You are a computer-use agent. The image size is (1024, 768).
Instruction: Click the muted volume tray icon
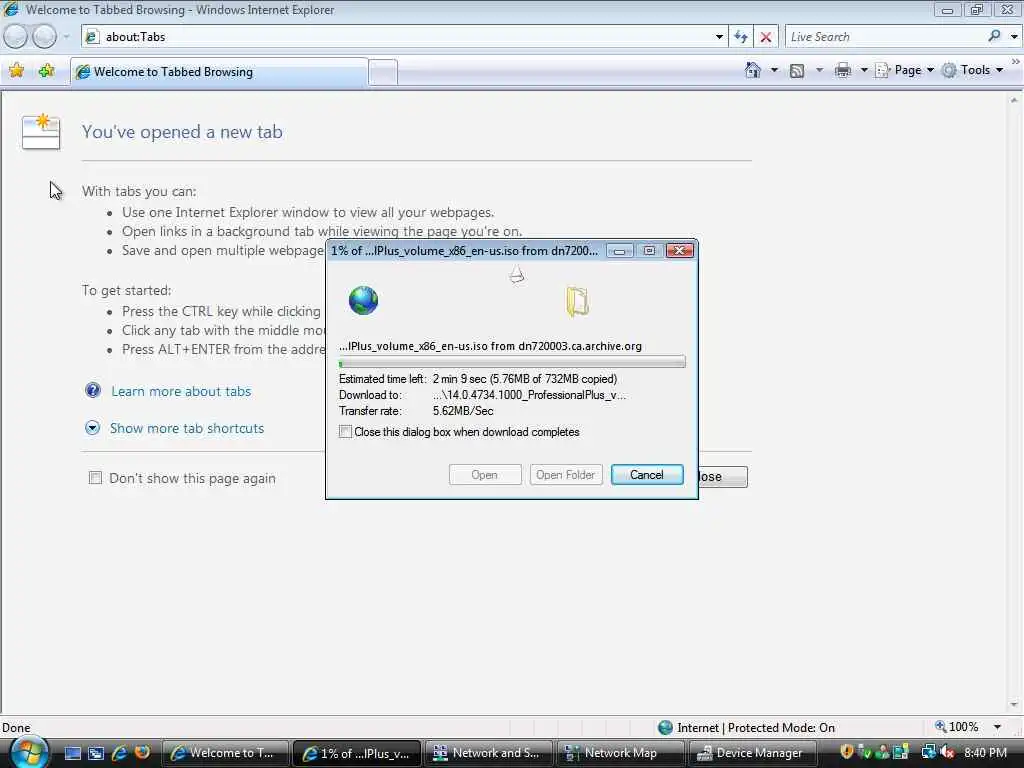947,753
